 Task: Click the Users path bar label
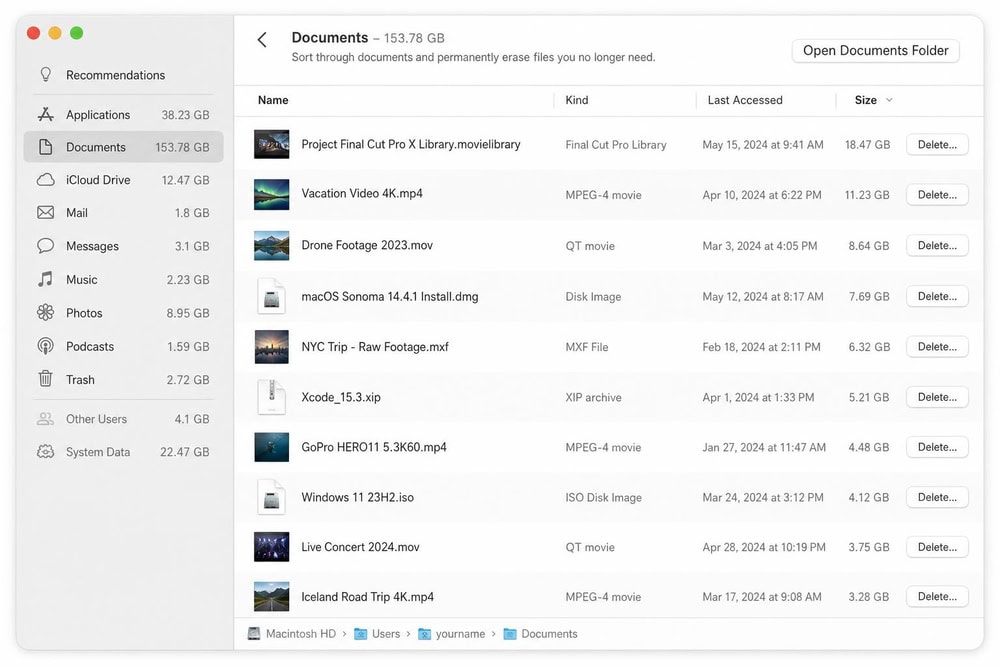click(x=386, y=634)
